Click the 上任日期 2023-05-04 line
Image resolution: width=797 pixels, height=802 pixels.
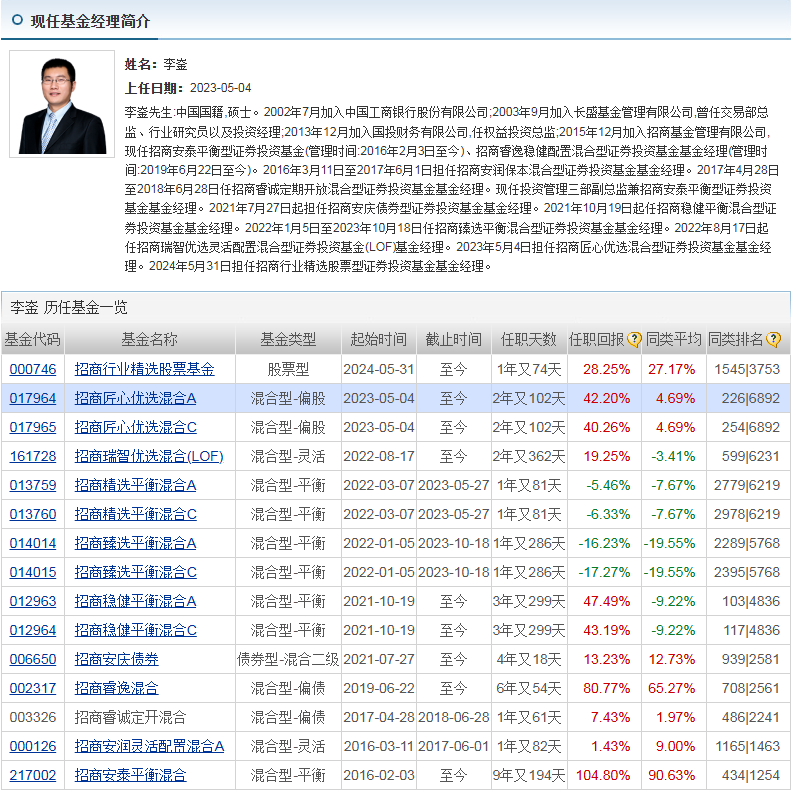188,88
